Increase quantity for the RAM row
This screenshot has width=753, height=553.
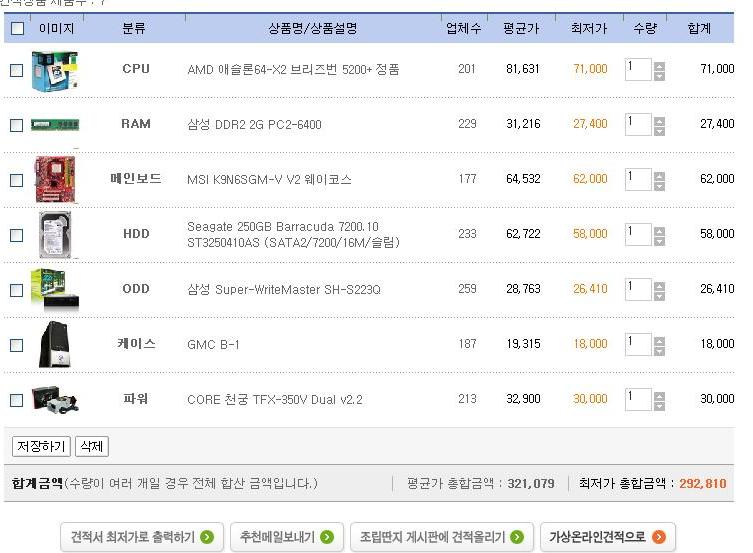659,122
